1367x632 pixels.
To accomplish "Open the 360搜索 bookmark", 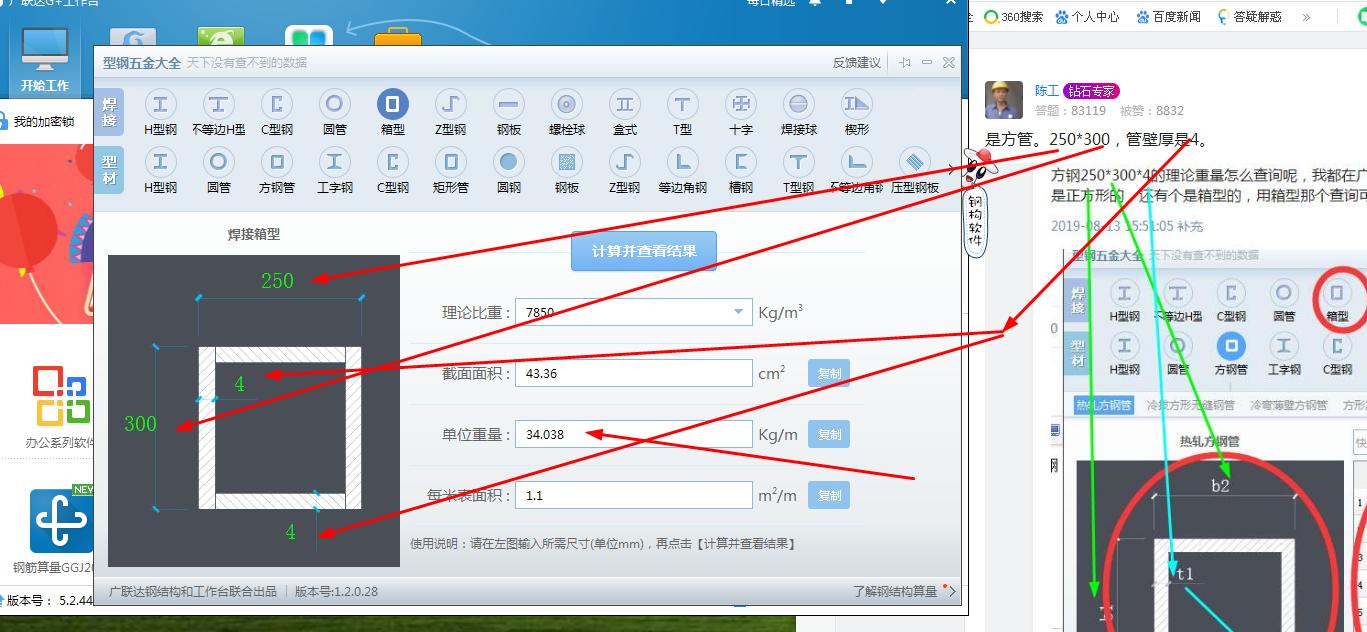I will 1013,17.
